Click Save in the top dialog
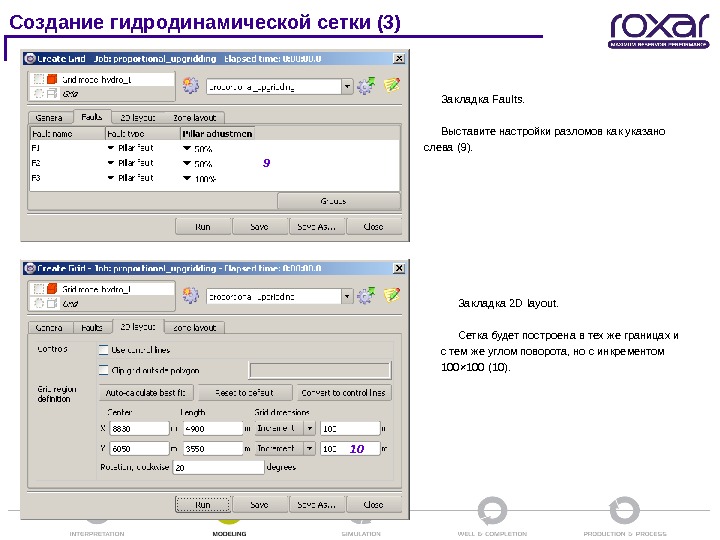 coord(259,226)
